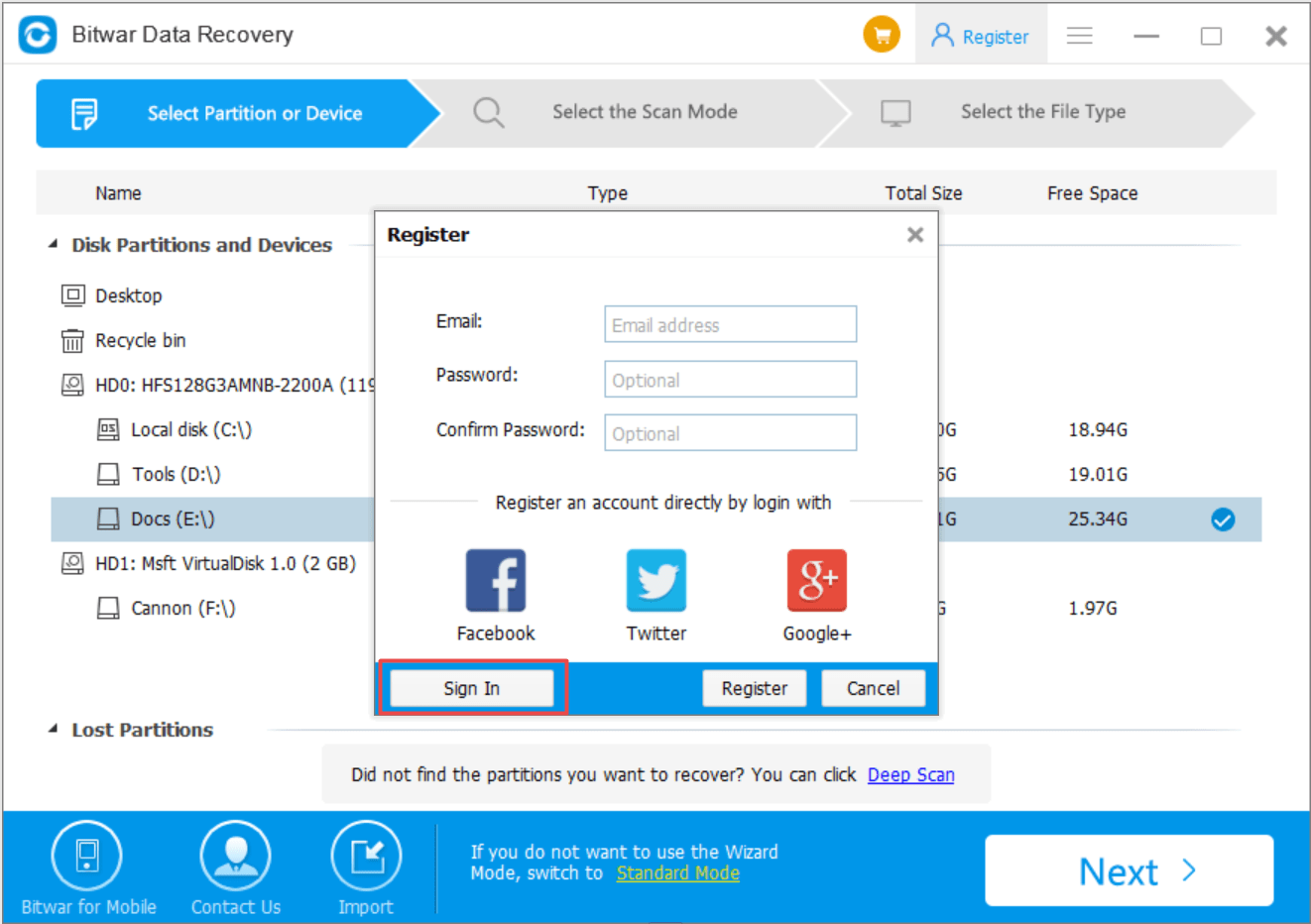1311x924 pixels.
Task: Click the Type column header
Action: coord(608,193)
